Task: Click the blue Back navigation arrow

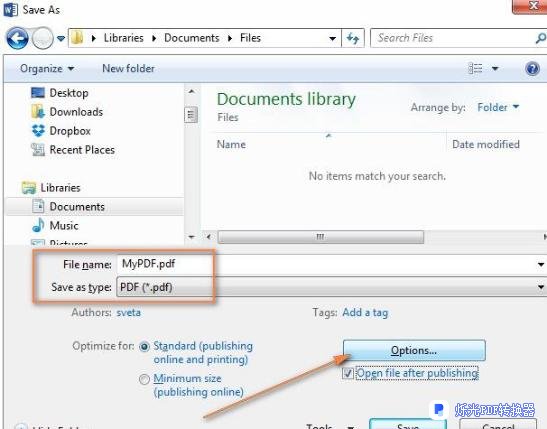Action: click(x=17, y=38)
